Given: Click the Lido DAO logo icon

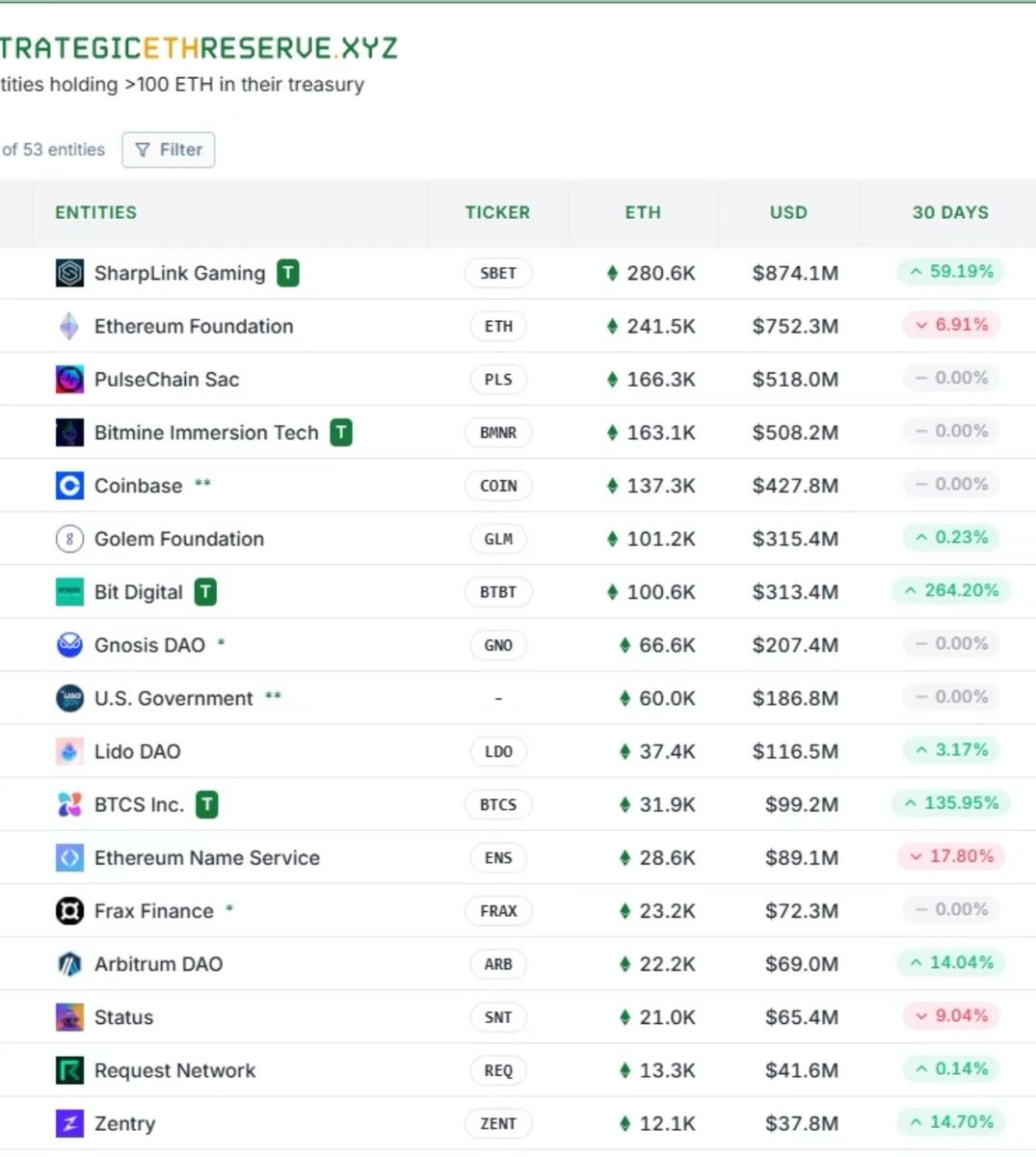Looking at the screenshot, I should click(x=69, y=752).
